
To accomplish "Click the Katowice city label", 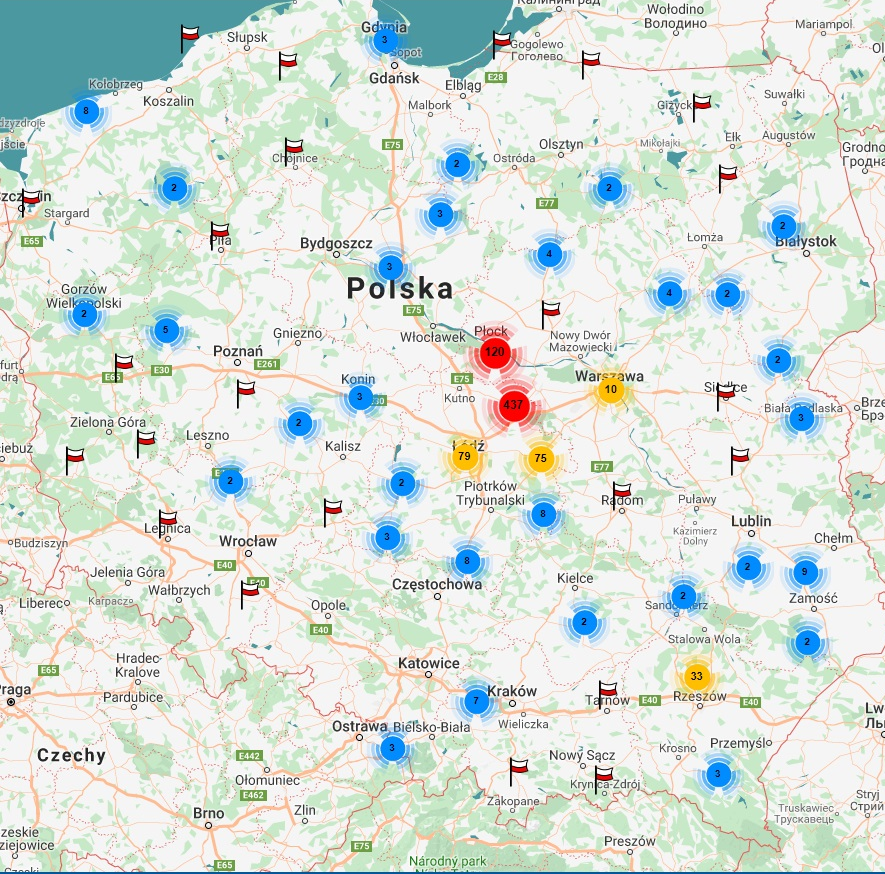I will pyautogui.click(x=429, y=663).
